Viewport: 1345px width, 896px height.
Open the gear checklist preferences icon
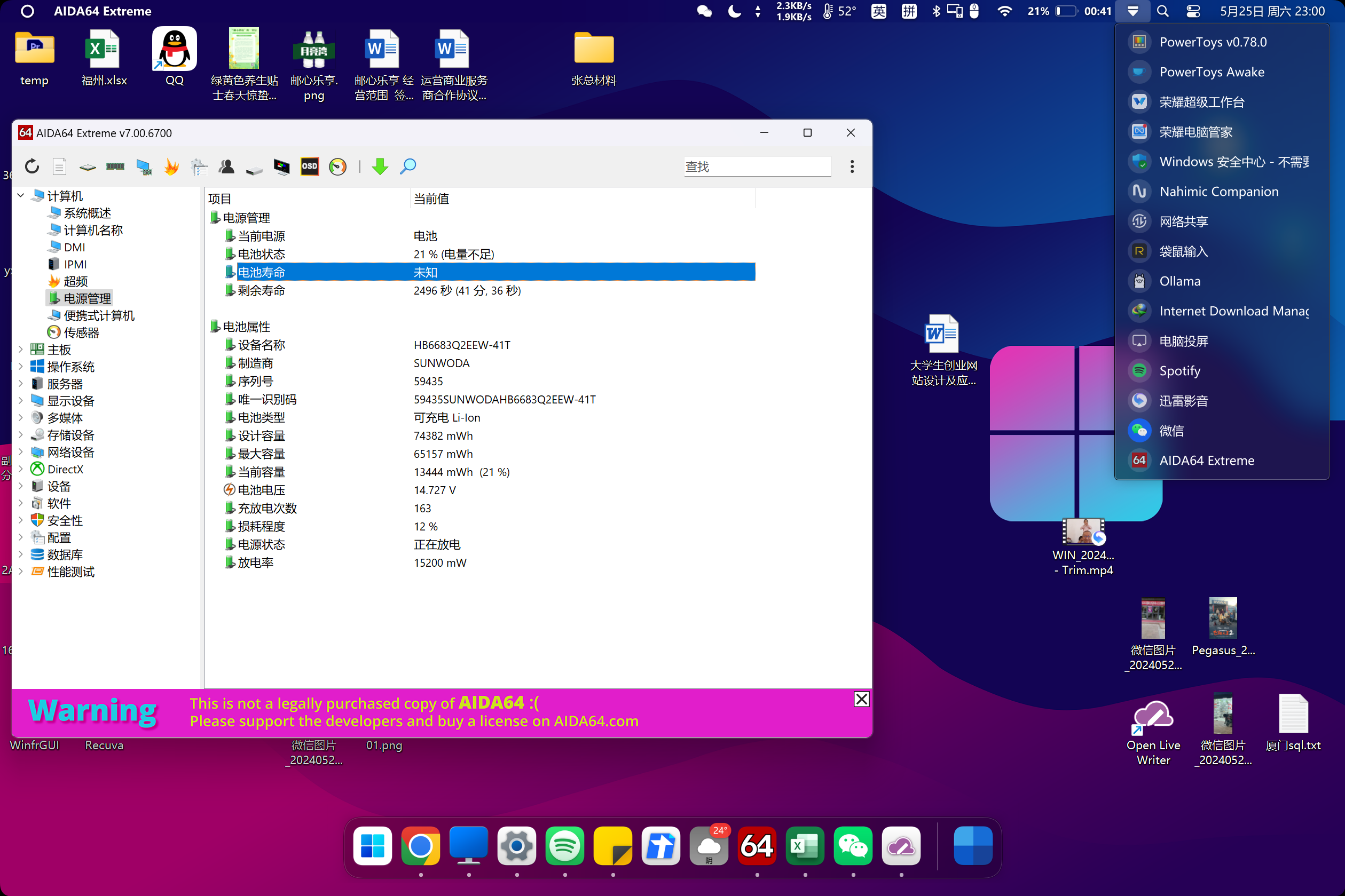pos(199,167)
